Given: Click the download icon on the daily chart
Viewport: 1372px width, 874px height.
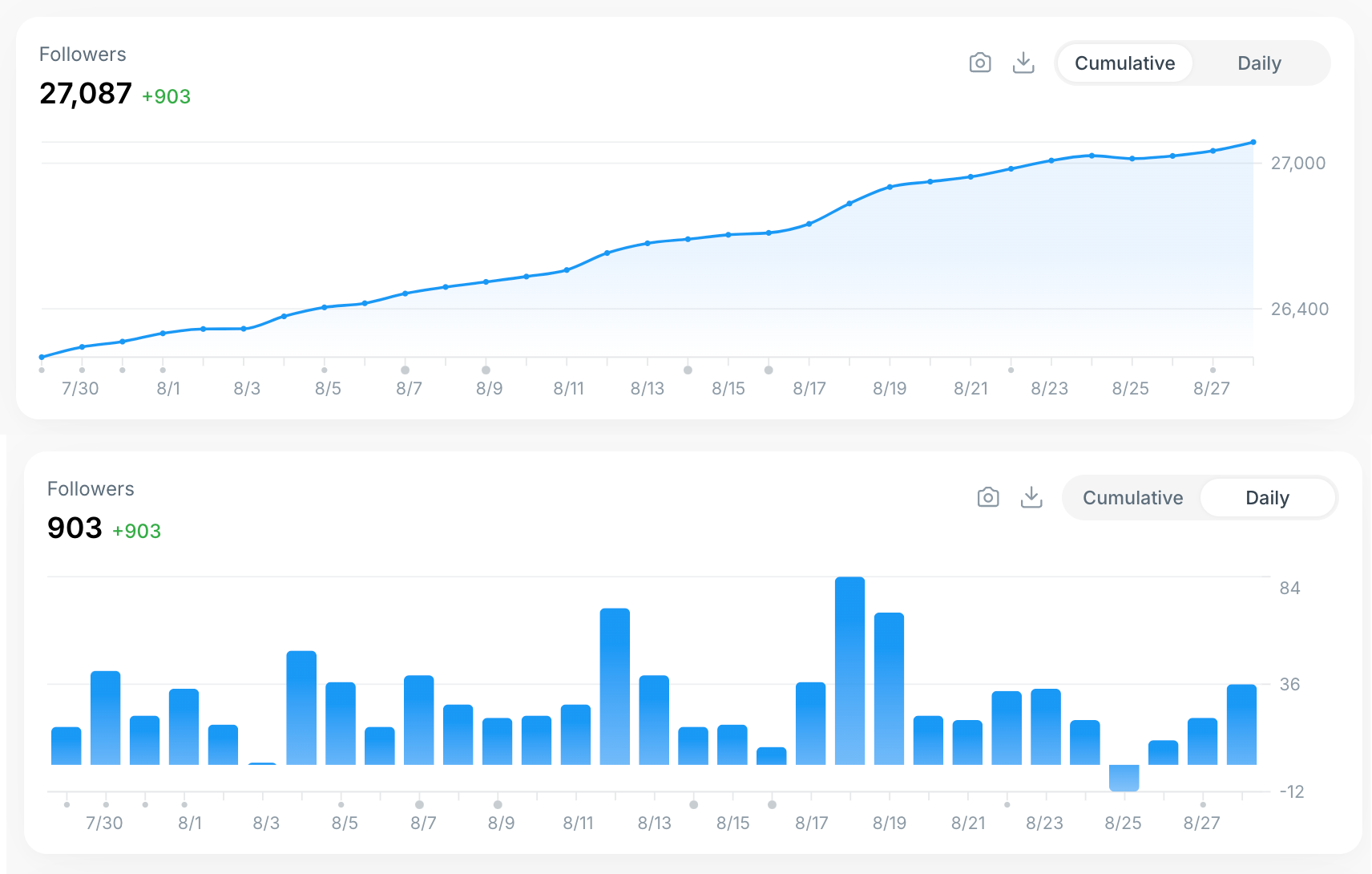Looking at the screenshot, I should [1031, 497].
